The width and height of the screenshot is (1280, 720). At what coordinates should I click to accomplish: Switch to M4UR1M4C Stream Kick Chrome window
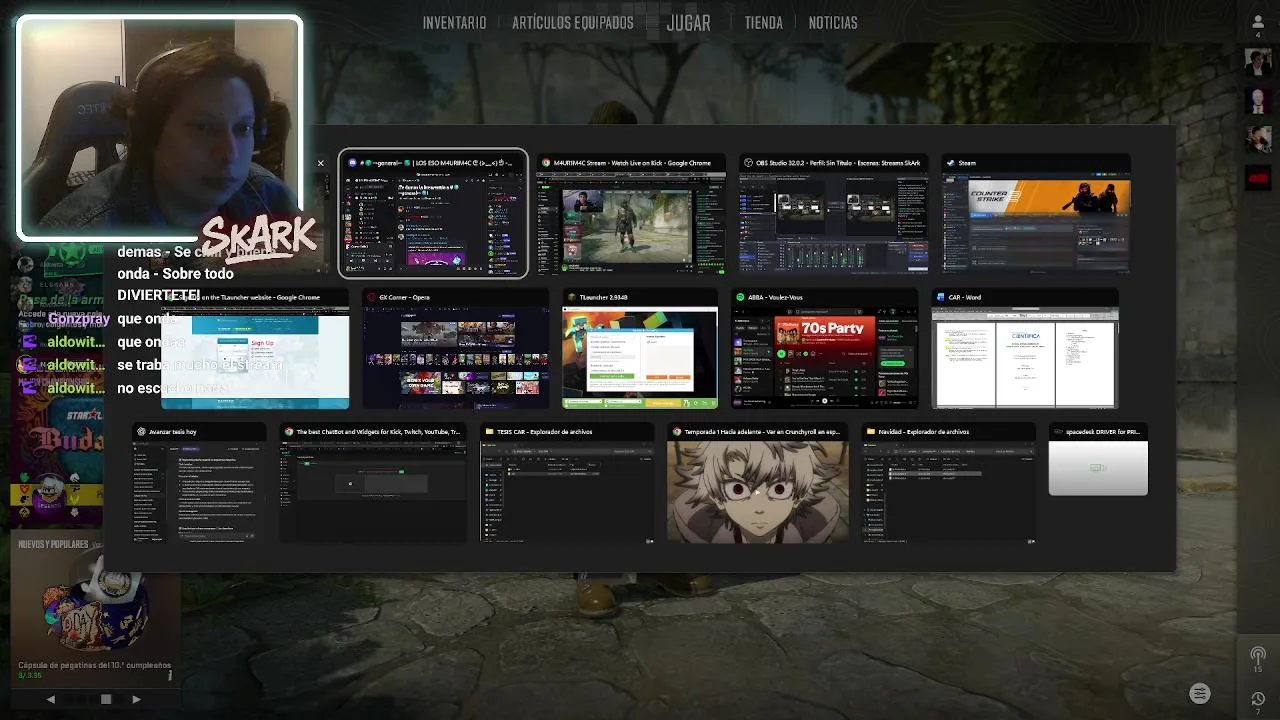coord(631,214)
